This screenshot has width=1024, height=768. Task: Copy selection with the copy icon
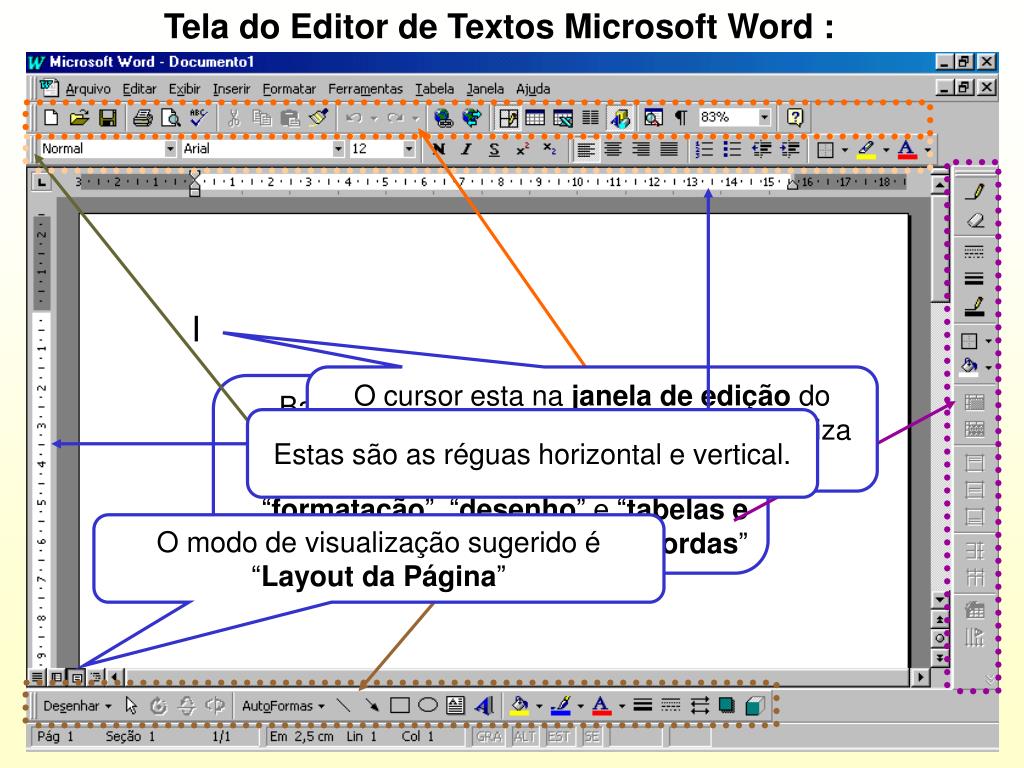point(262,118)
